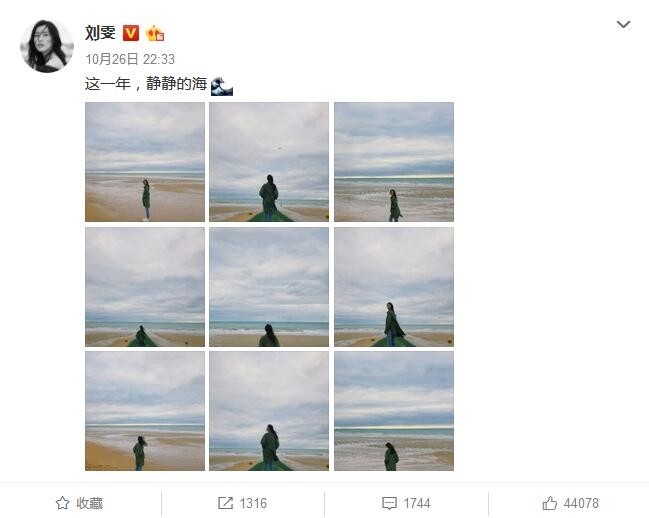Open the post options chevron dropdown

click(x=623, y=24)
